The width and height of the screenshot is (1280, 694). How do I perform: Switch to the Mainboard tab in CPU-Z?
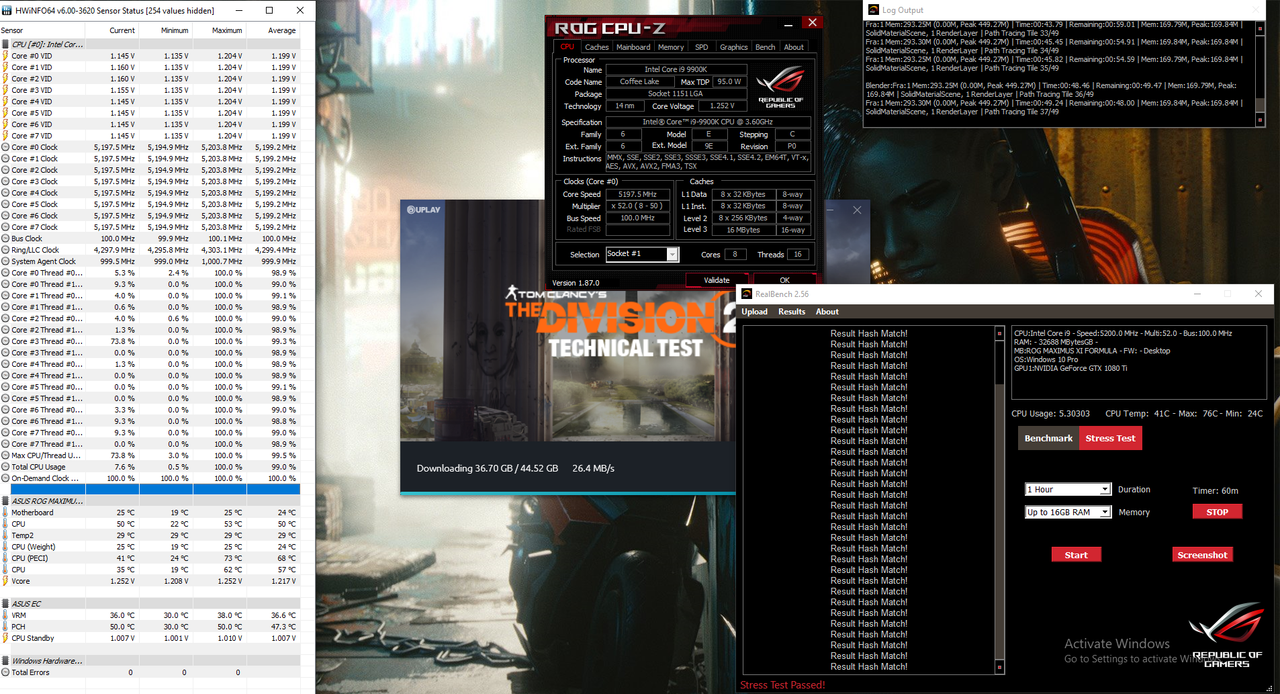633,47
